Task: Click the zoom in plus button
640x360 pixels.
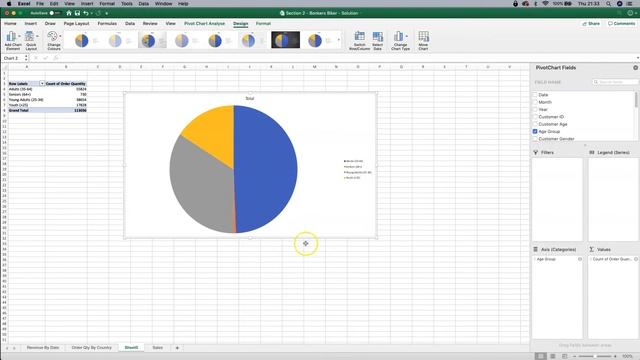Action: pyautogui.click(x=616, y=356)
